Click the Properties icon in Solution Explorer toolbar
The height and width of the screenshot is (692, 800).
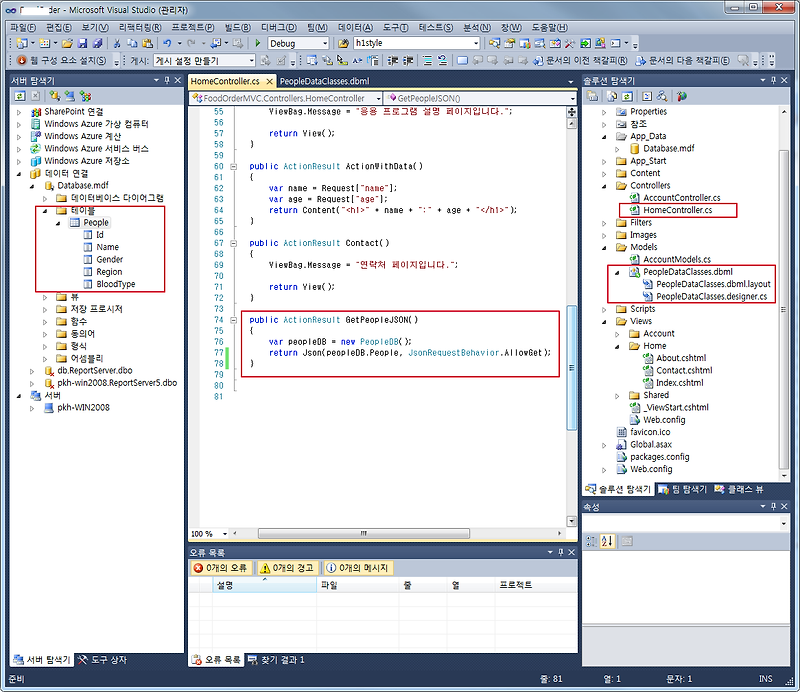coord(592,96)
